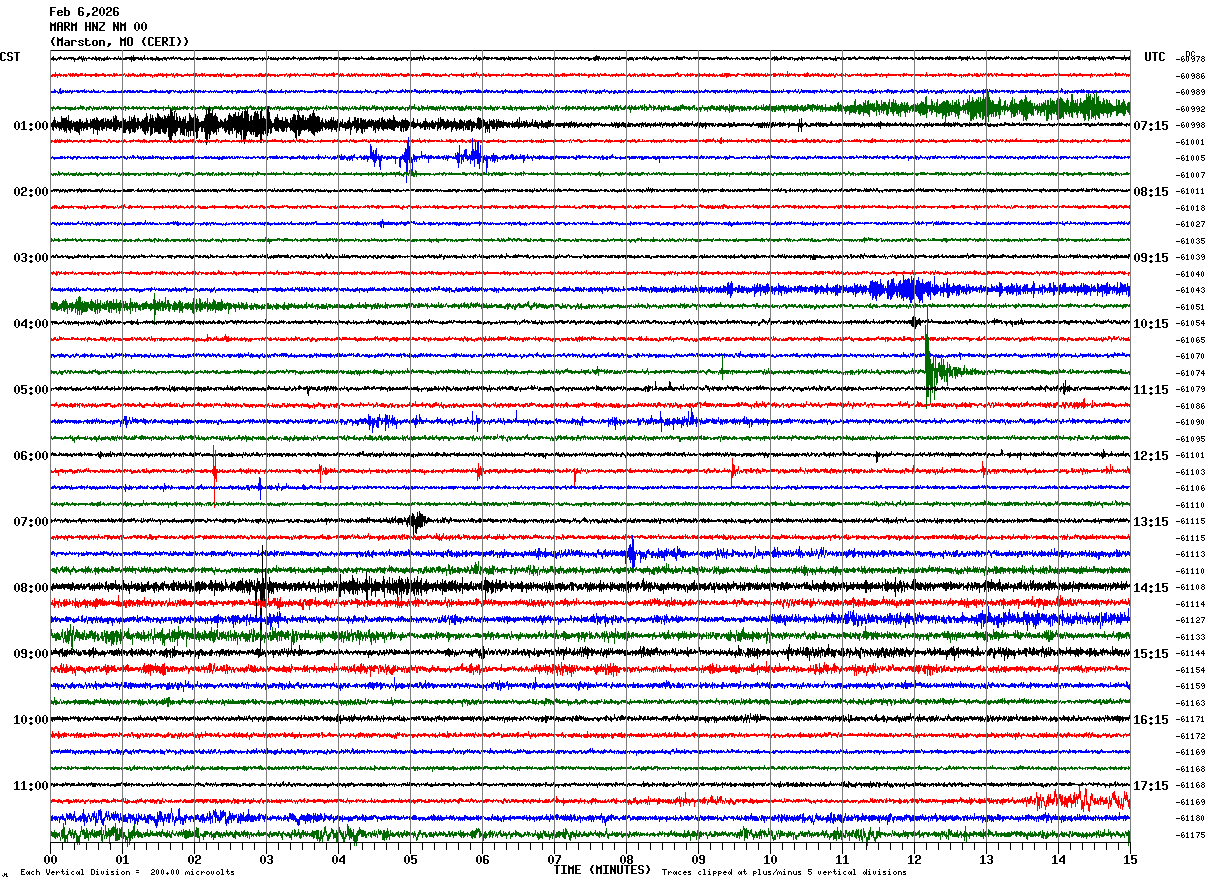Click the "15:15" UTC time label
The width and height of the screenshot is (1210, 886).
click(1151, 654)
